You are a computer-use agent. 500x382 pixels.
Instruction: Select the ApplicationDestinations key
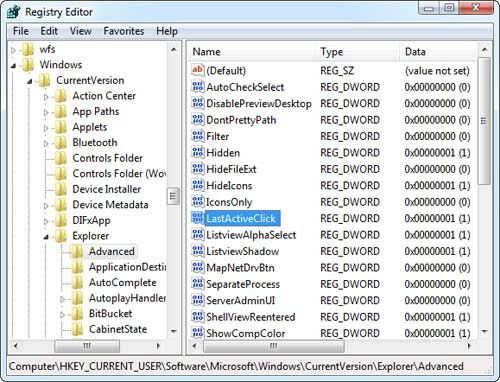[127, 267]
